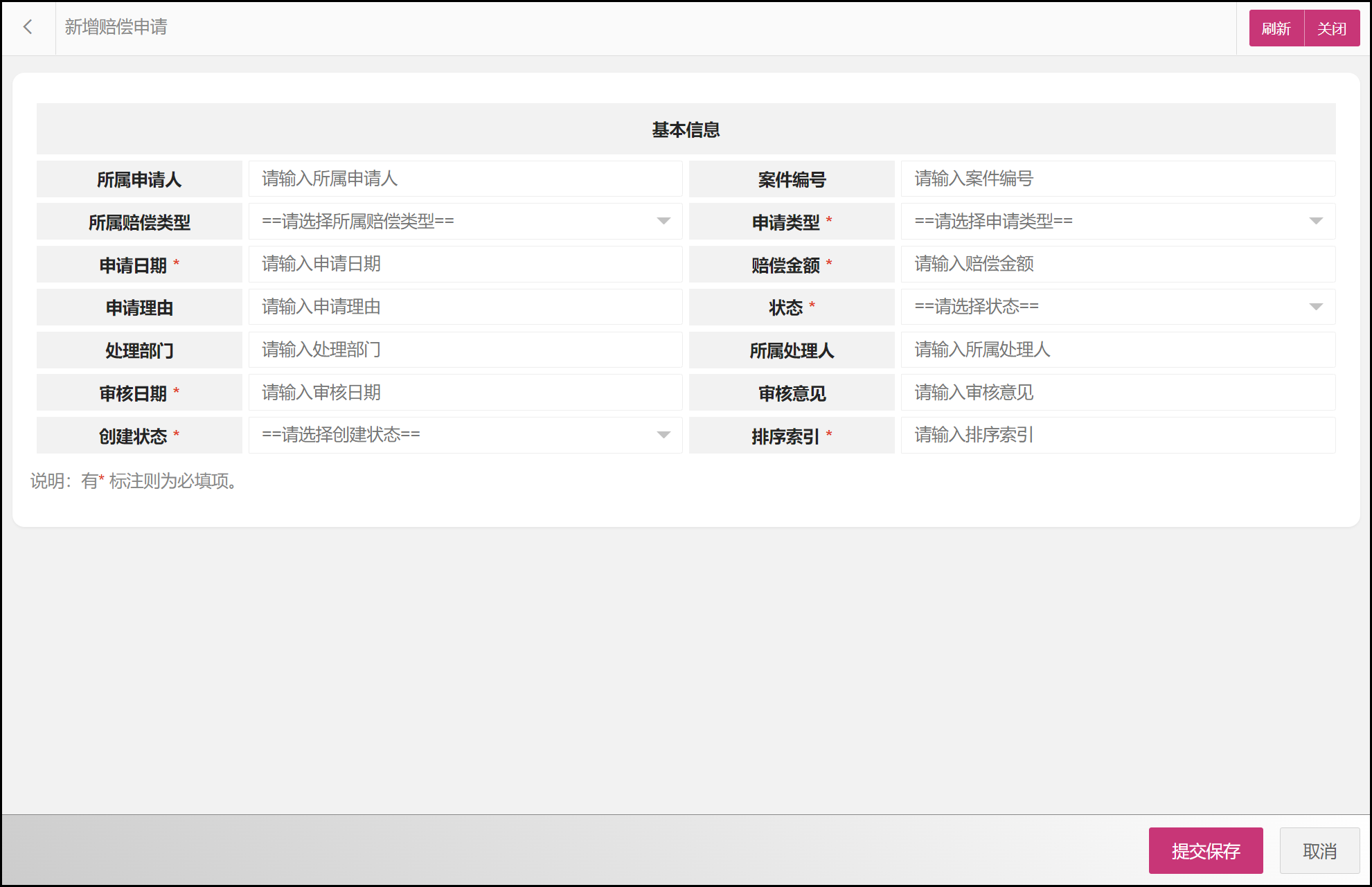Focus the 排序索引 input field
The height and width of the screenshot is (887, 1372).
click(x=1117, y=435)
